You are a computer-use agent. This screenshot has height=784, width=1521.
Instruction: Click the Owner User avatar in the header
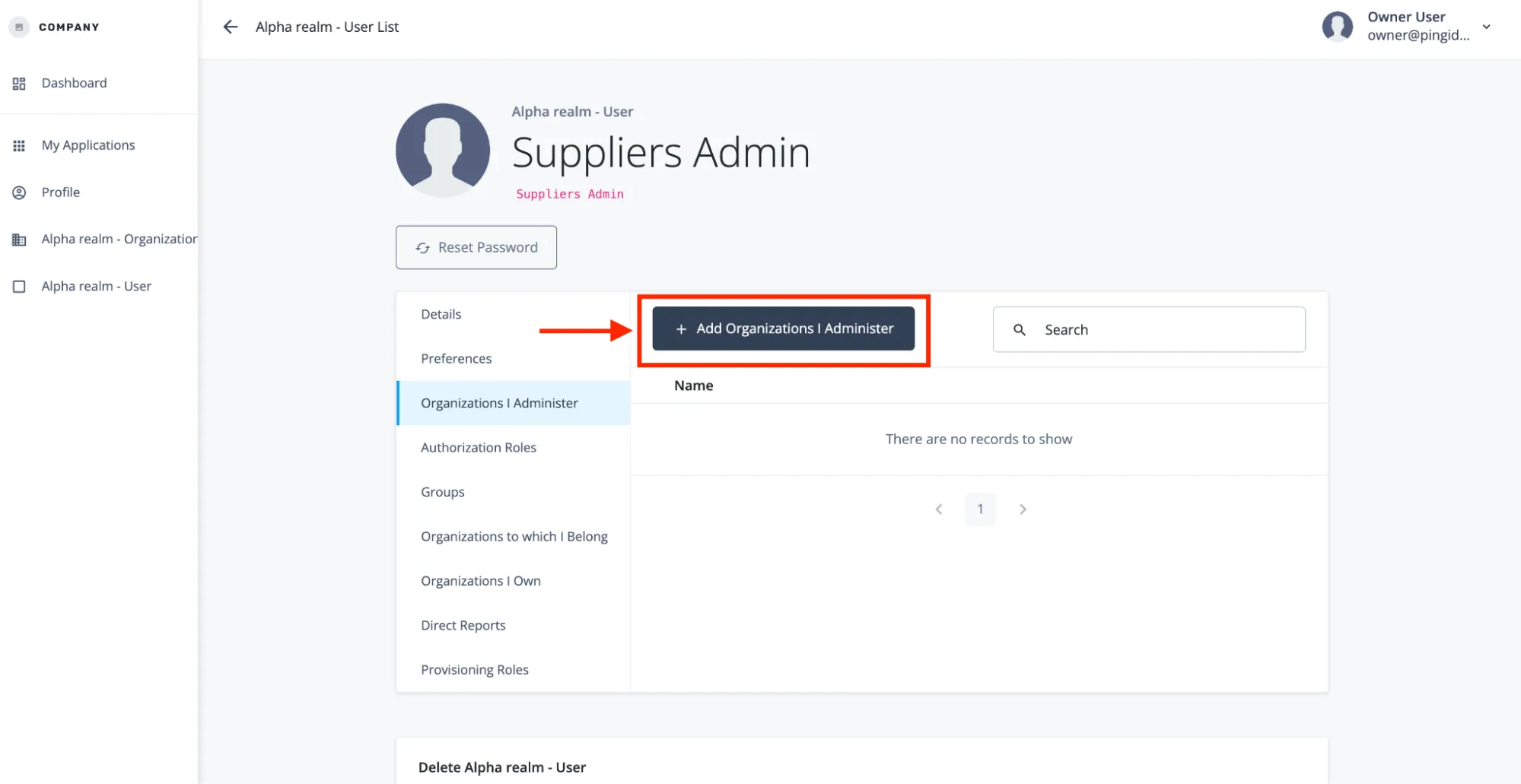pyautogui.click(x=1337, y=27)
